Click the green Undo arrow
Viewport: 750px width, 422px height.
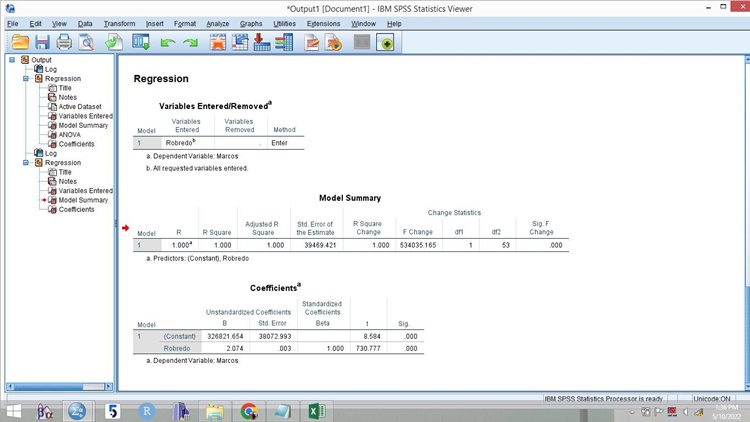(x=167, y=43)
